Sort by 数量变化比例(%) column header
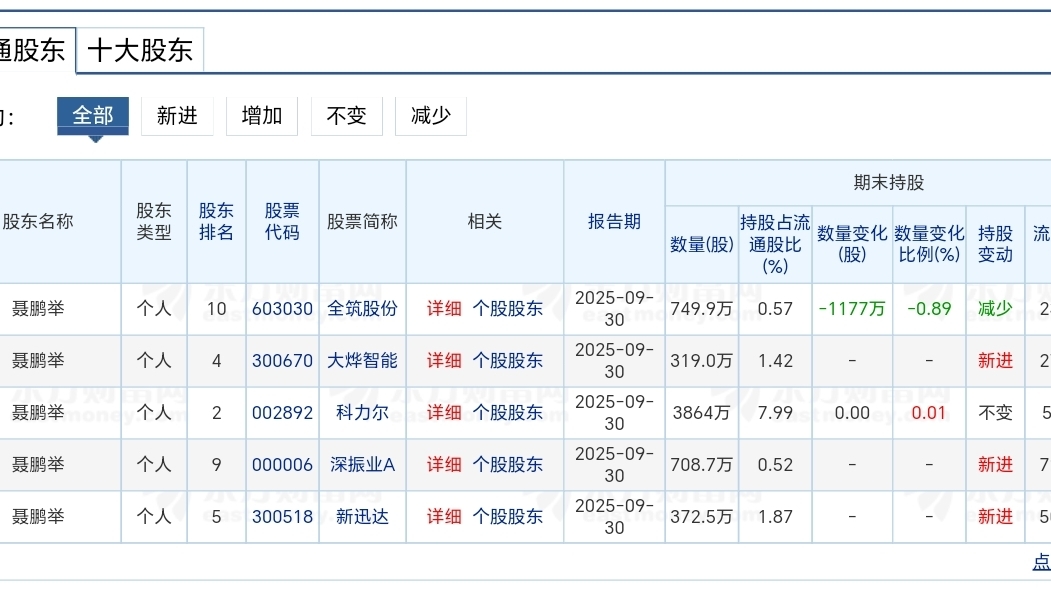1051x592 pixels. [x=929, y=245]
